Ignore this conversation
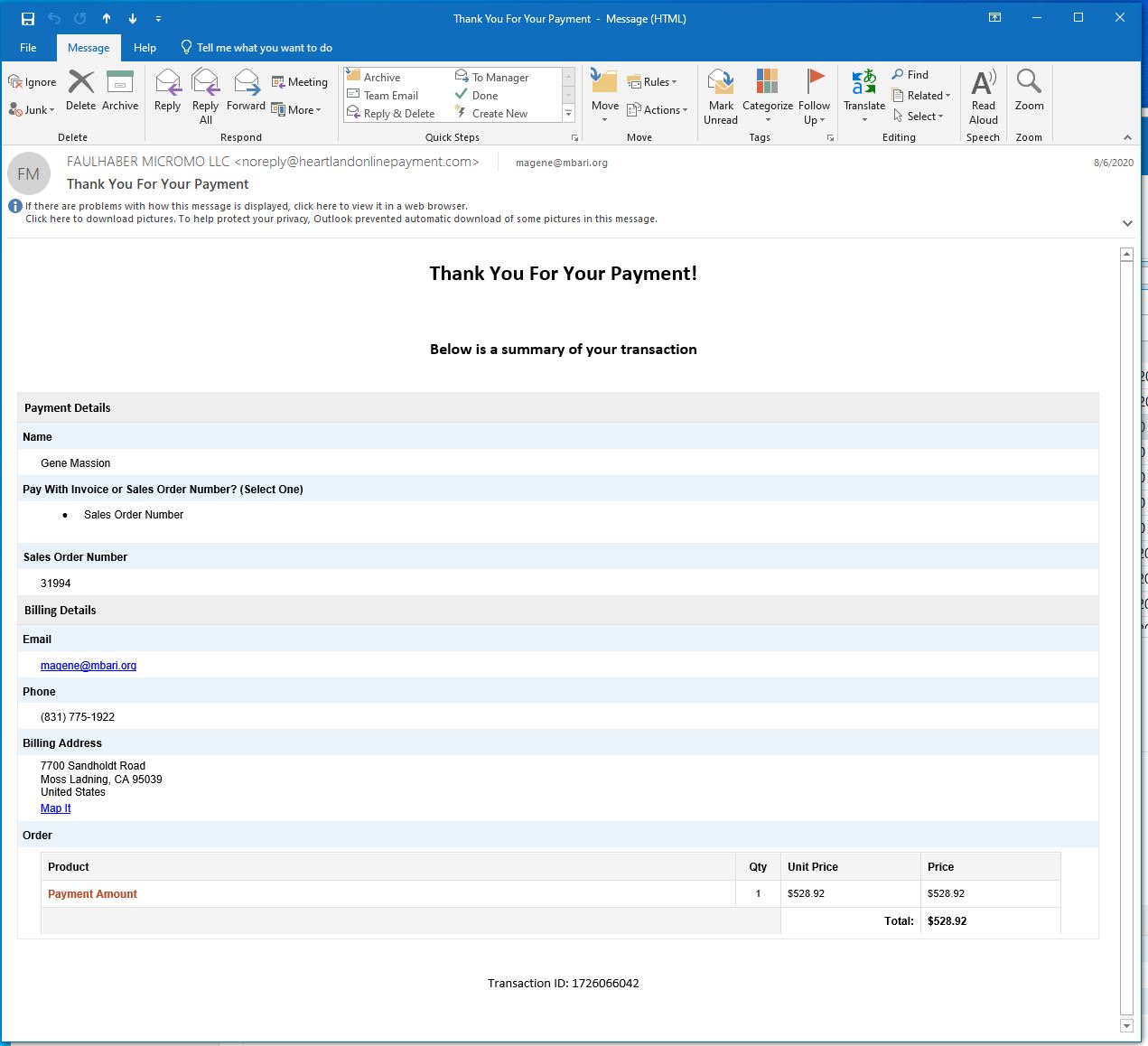 click(x=33, y=82)
